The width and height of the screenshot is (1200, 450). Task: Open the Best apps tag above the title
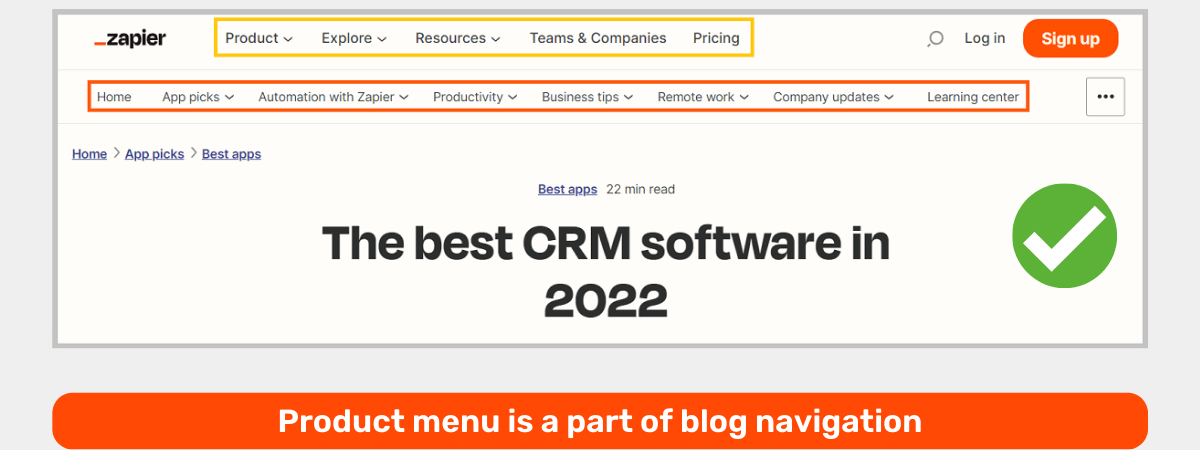567,189
